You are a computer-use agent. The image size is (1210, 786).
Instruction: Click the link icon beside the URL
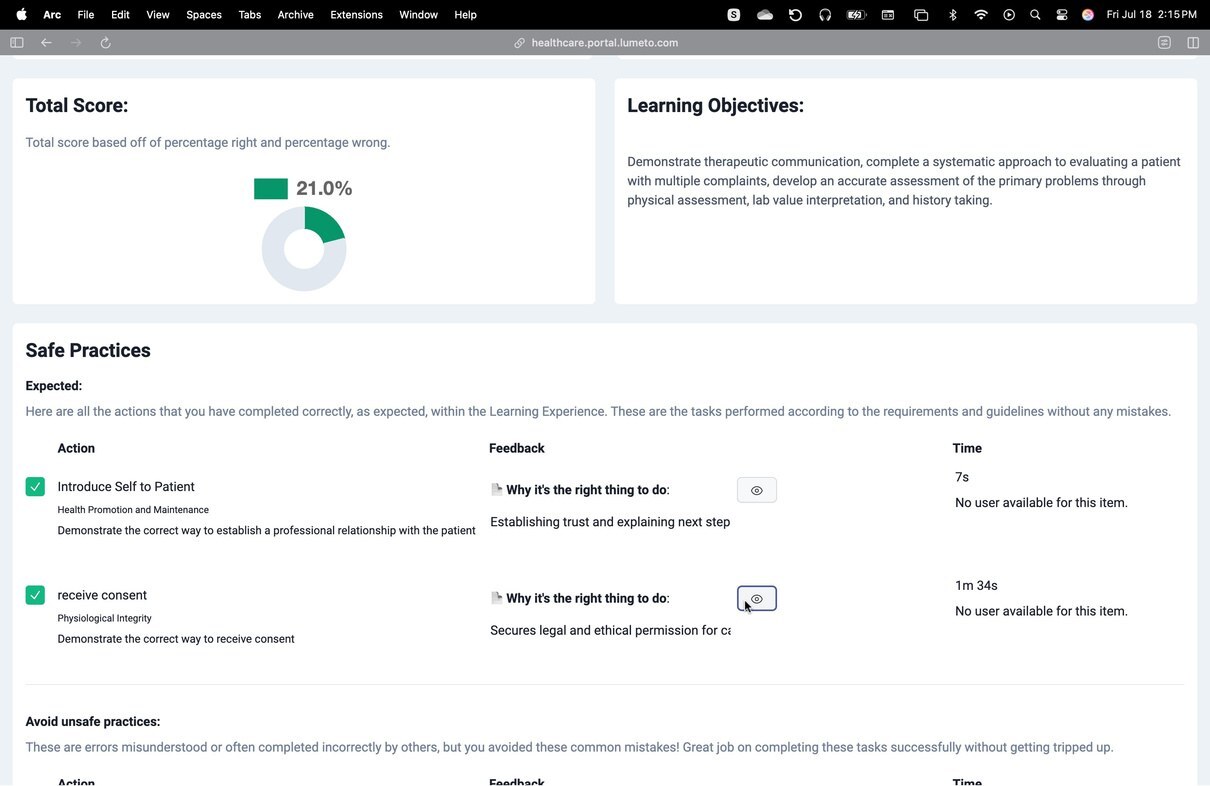click(x=520, y=43)
